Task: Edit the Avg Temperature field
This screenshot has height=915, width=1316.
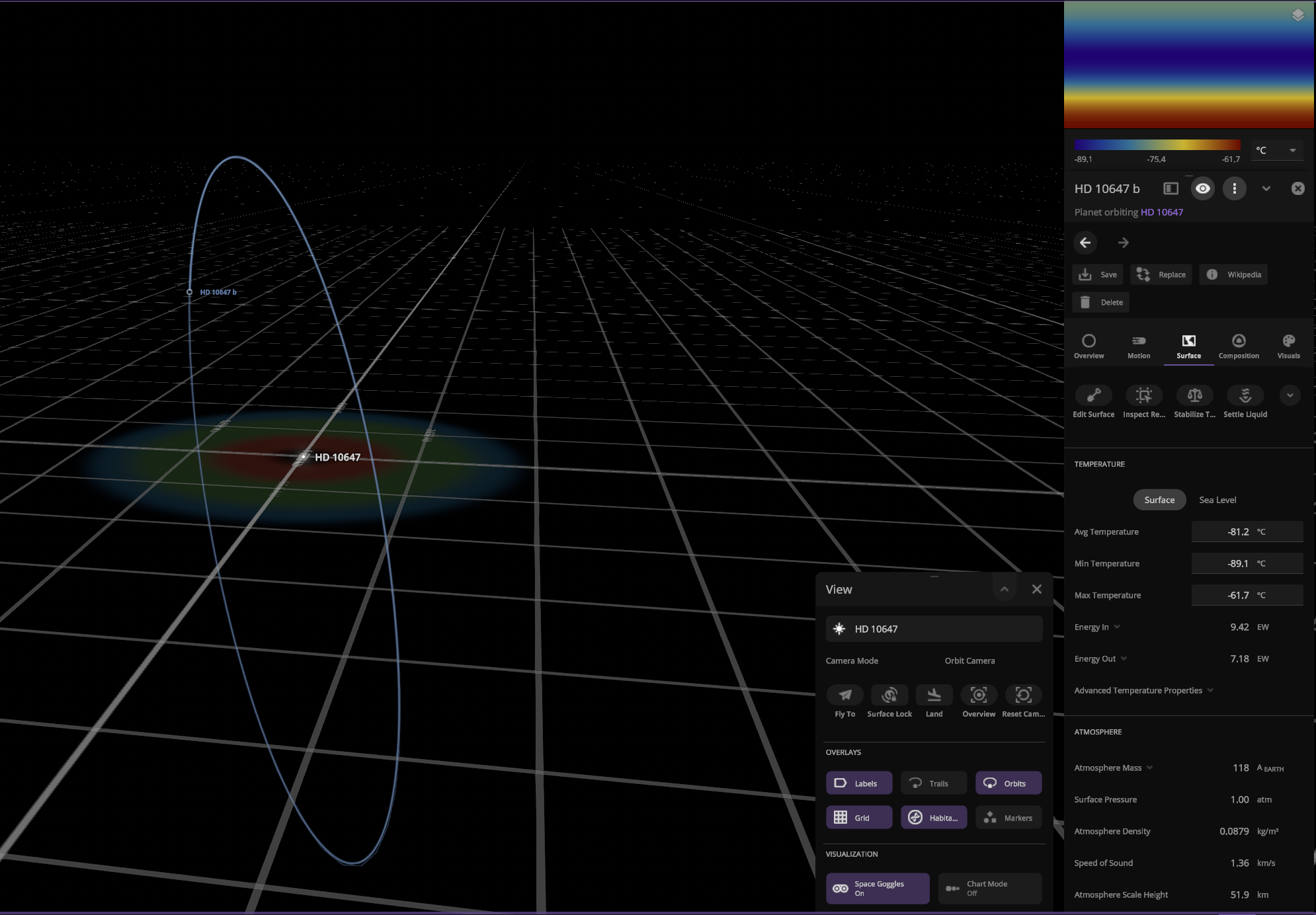Action: click(1247, 532)
